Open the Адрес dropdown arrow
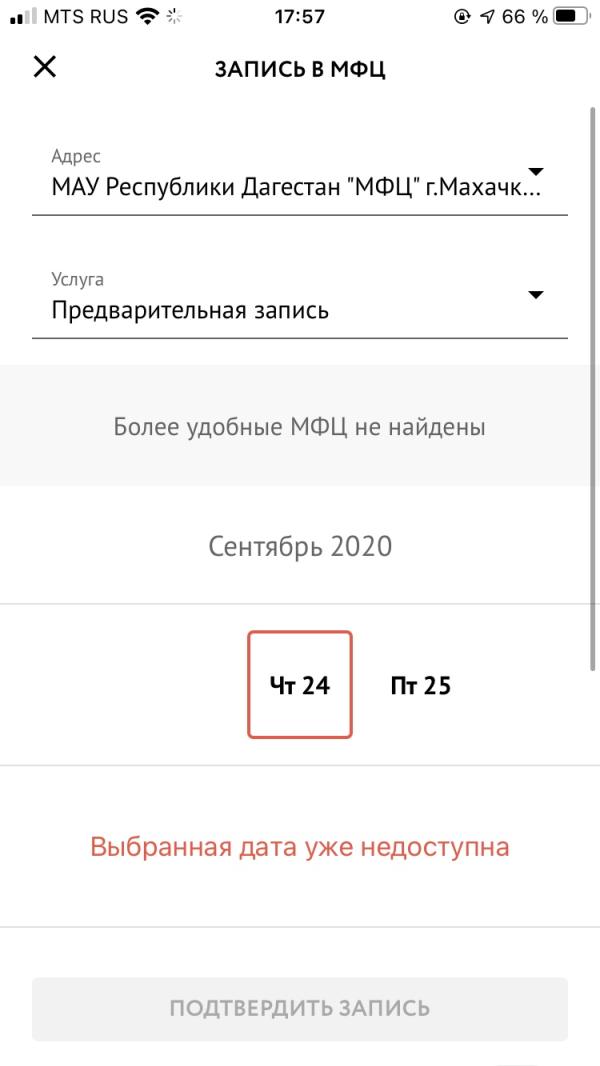This screenshot has width=600, height=1066. [536, 171]
